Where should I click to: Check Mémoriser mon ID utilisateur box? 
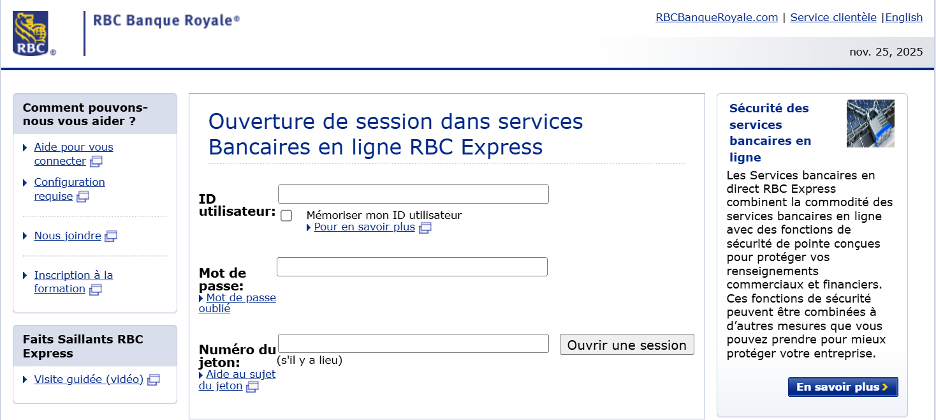287,215
